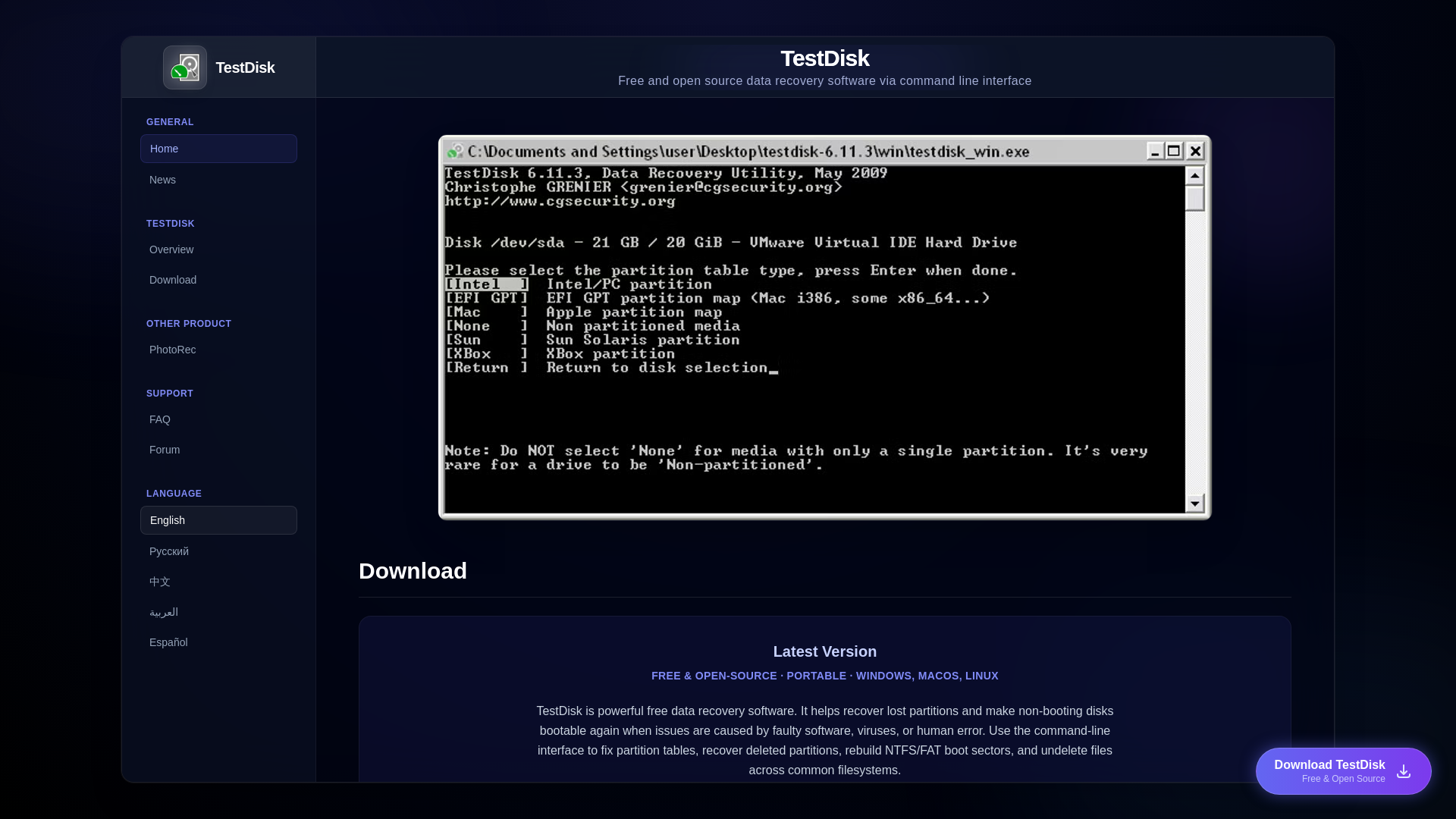Click the TESTDISK section label in sidebar
Image resolution: width=1456 pixels, height=819 pixels.
pyautogui.click(x=171, y=224)
